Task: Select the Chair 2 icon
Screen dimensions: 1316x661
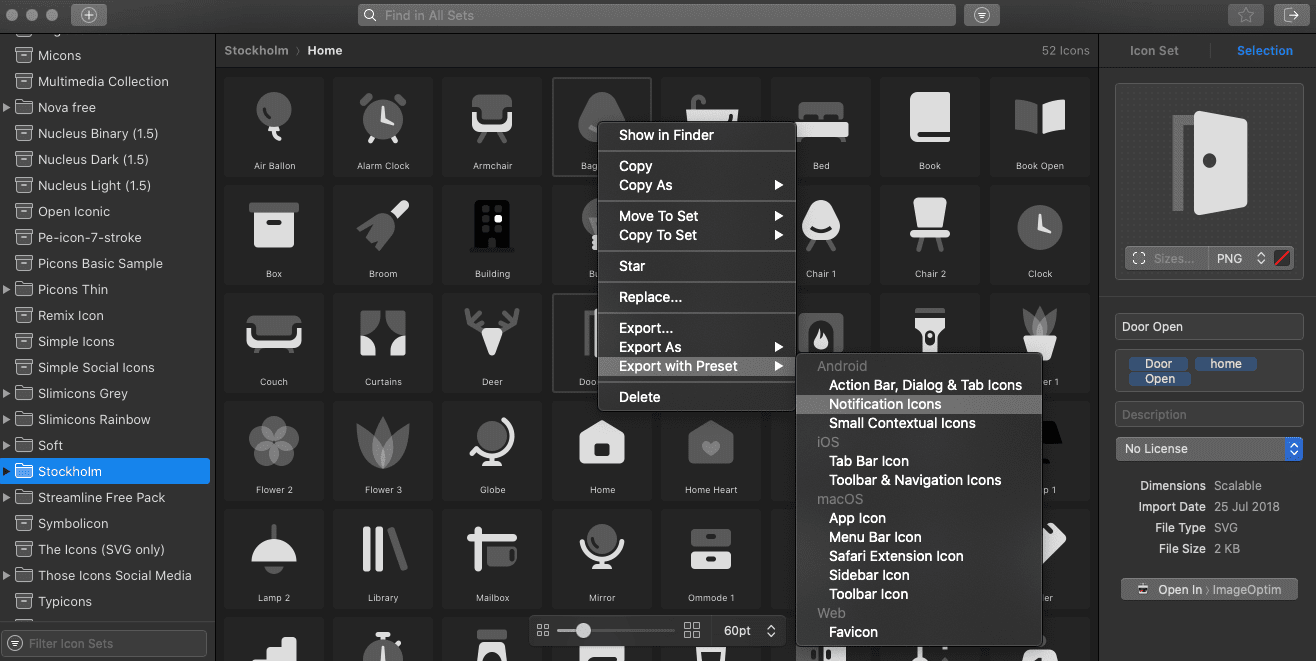Action: pos(930,235)
